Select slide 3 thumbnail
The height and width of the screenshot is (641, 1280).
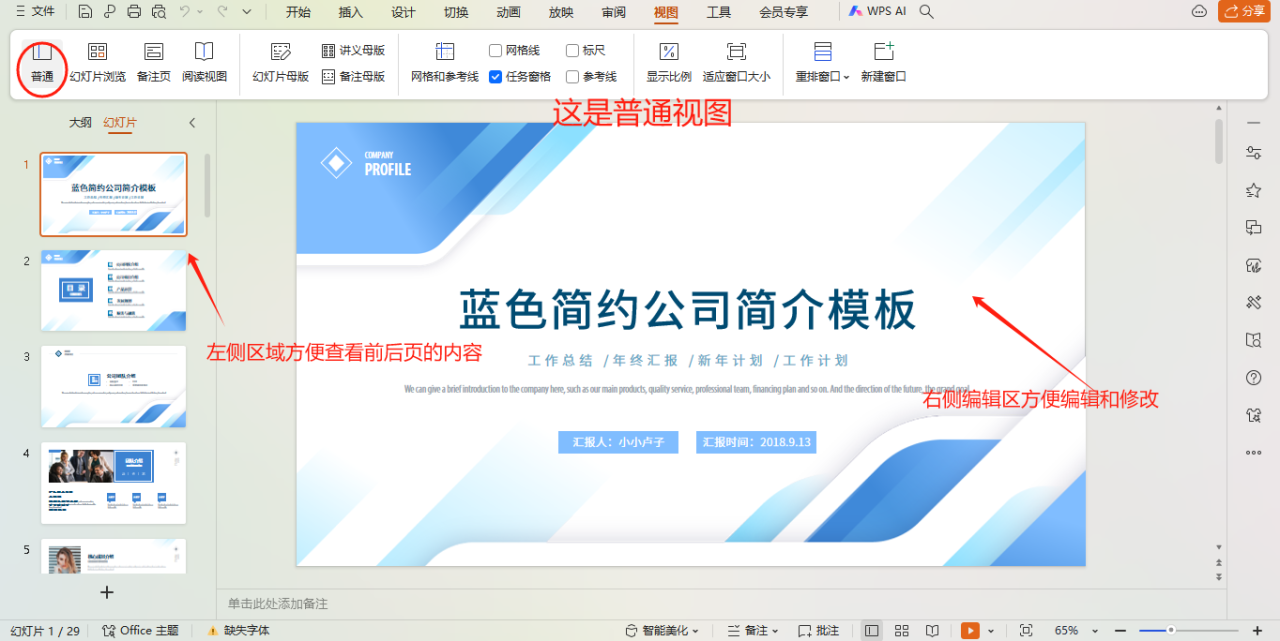(113, 387)
